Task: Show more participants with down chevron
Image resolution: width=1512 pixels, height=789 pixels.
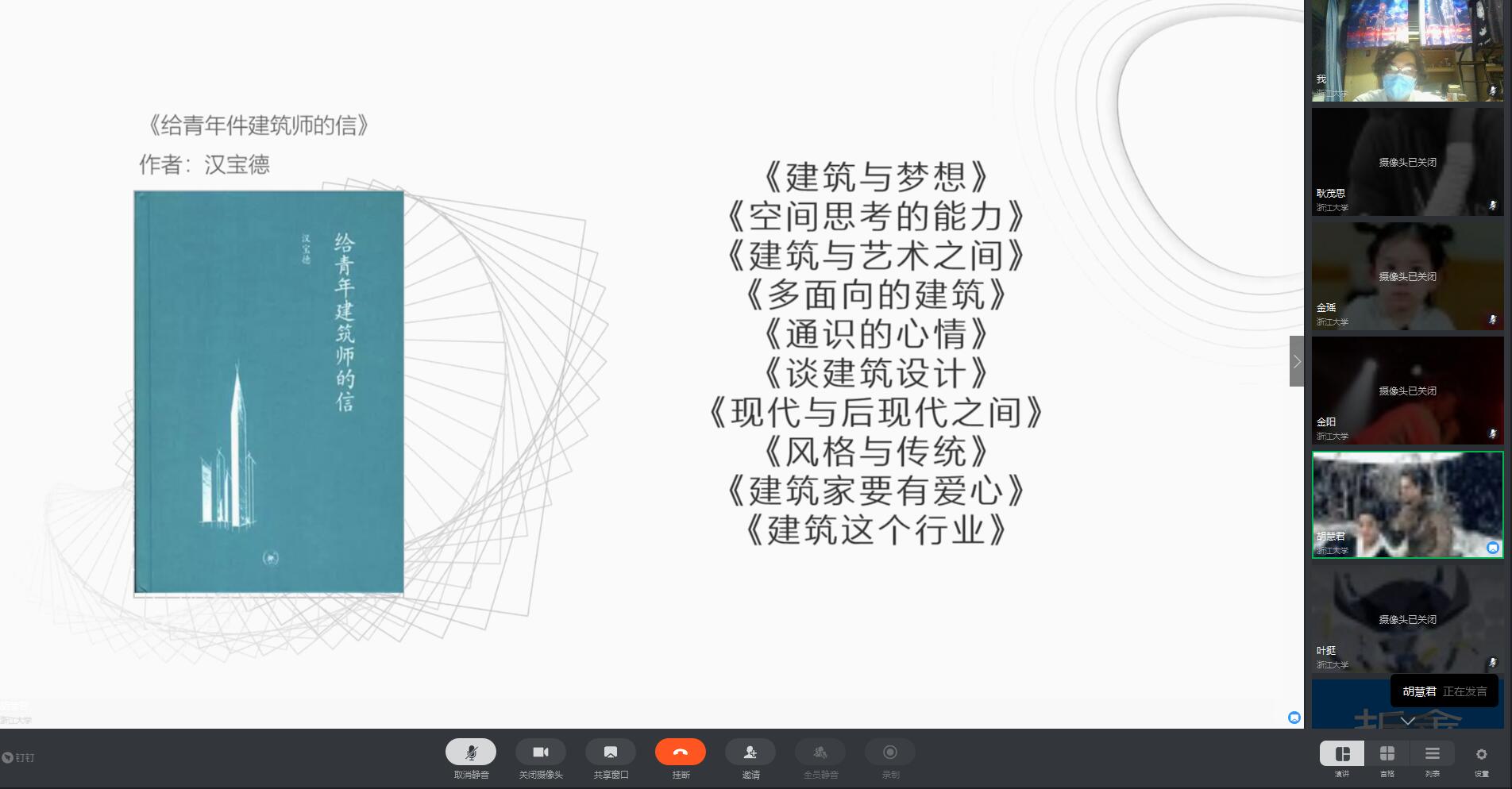Action: pos(1408,721)
